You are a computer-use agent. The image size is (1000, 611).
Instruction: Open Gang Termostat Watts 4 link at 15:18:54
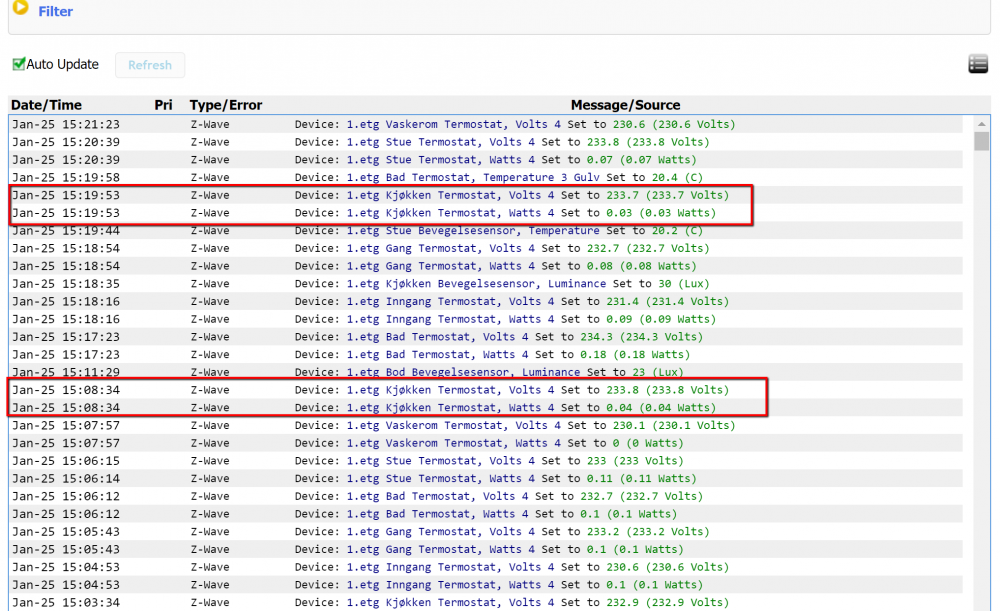pos(440,266)
